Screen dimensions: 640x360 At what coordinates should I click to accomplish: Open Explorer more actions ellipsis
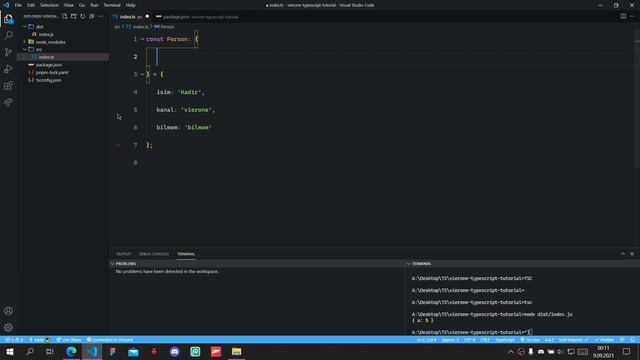pos(101,16)
